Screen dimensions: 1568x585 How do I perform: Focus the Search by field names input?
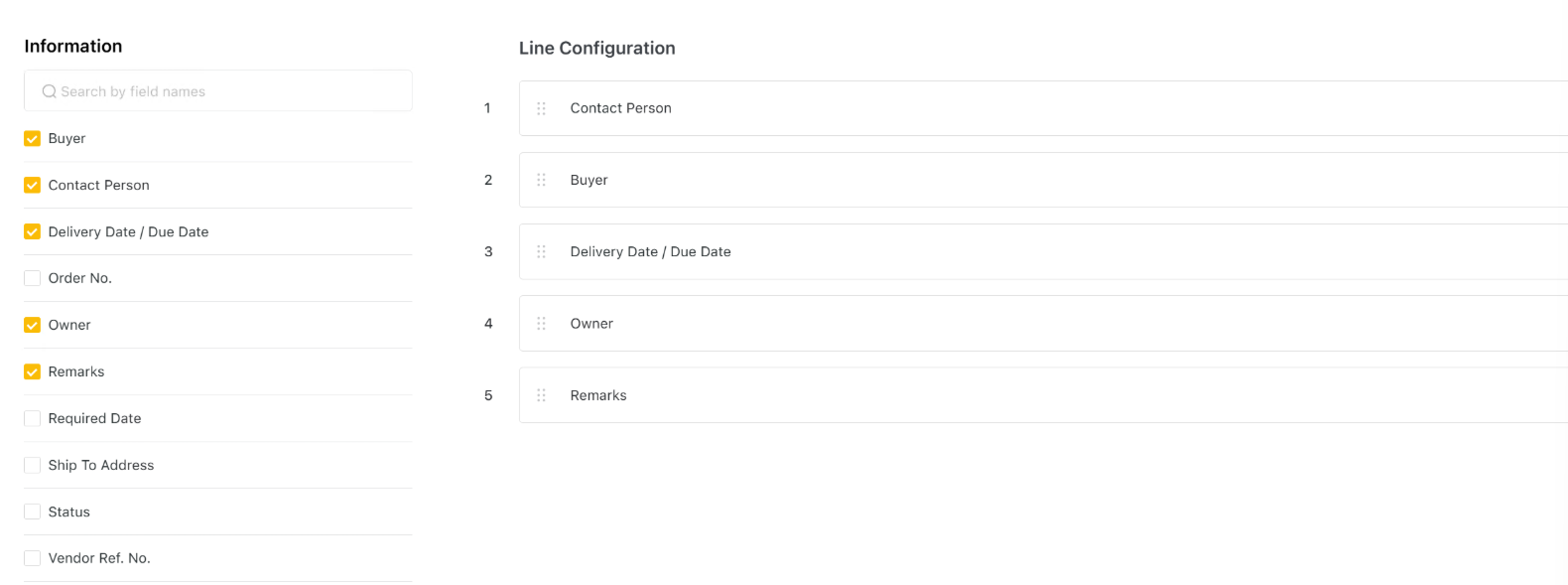point(228,91)
